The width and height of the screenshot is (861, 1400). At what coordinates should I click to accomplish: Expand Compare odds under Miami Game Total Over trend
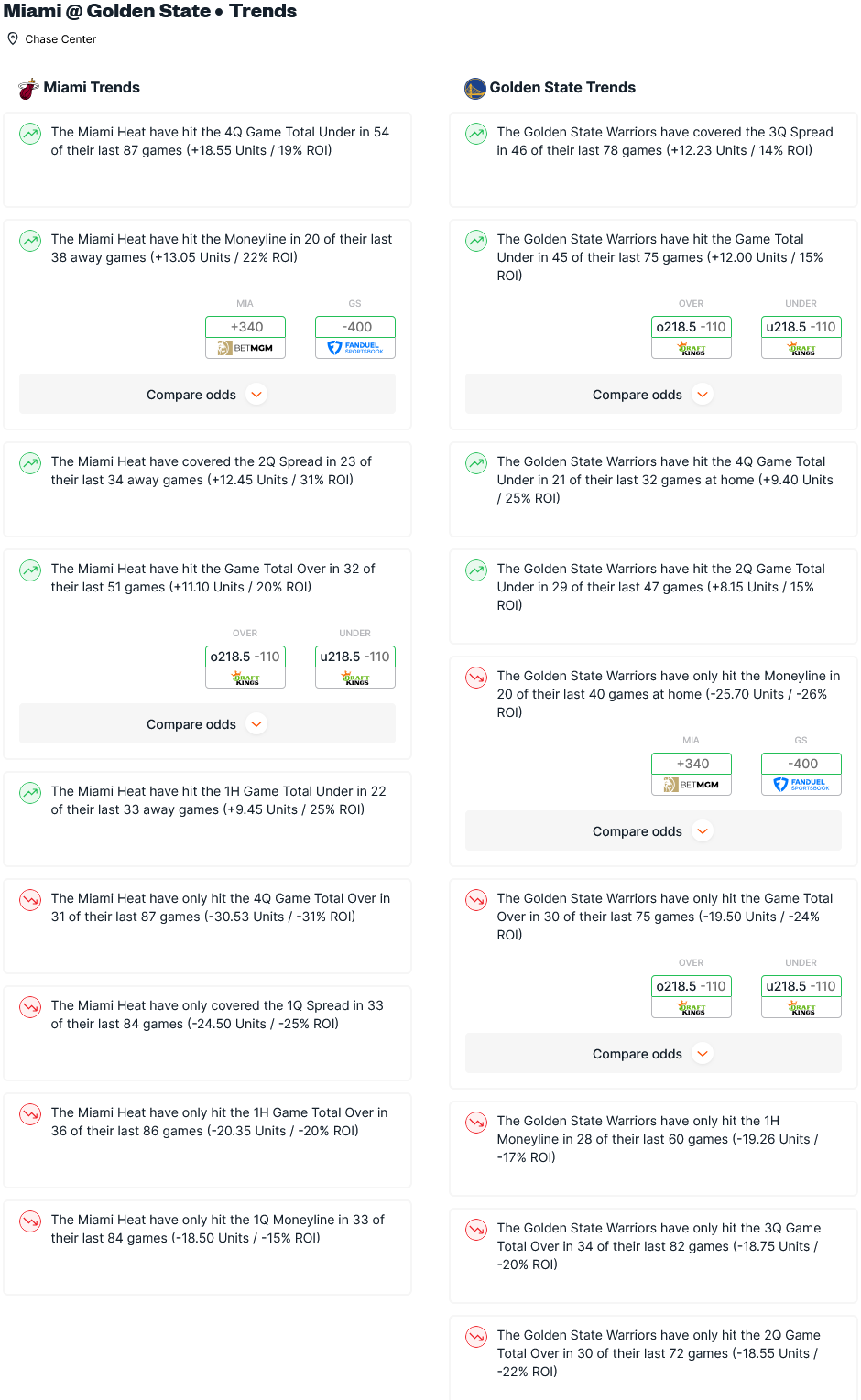(207, 724)
